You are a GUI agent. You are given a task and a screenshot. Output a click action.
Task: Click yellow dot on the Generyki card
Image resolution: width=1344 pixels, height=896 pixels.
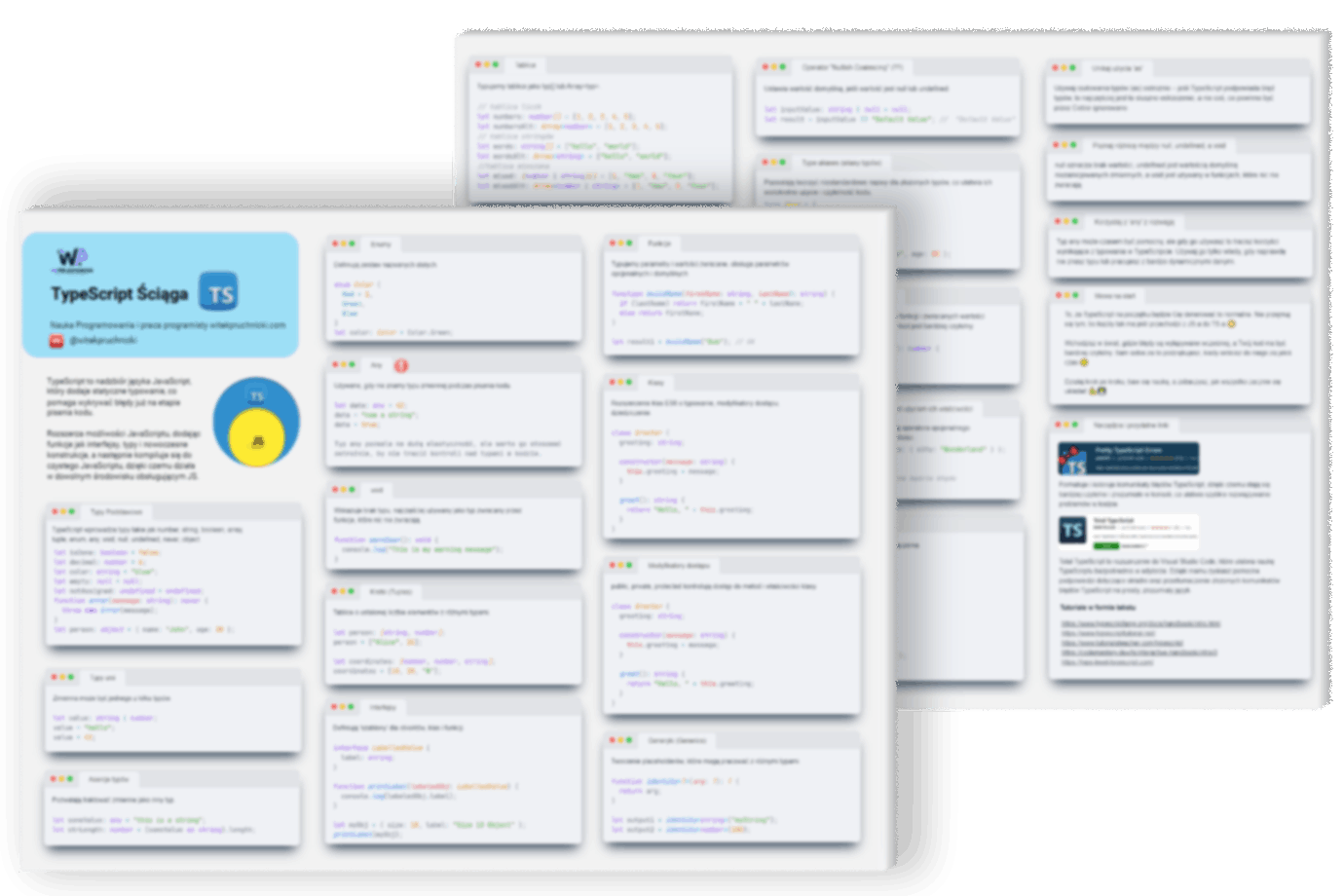click(621, 740)
